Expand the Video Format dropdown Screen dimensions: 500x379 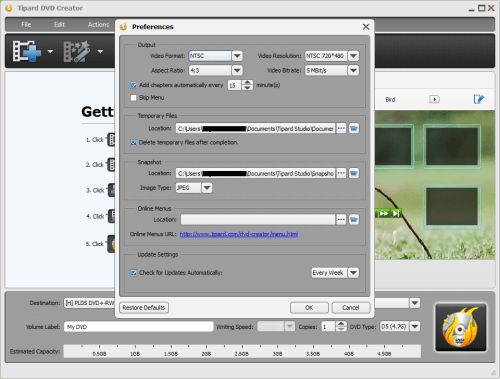237,56
